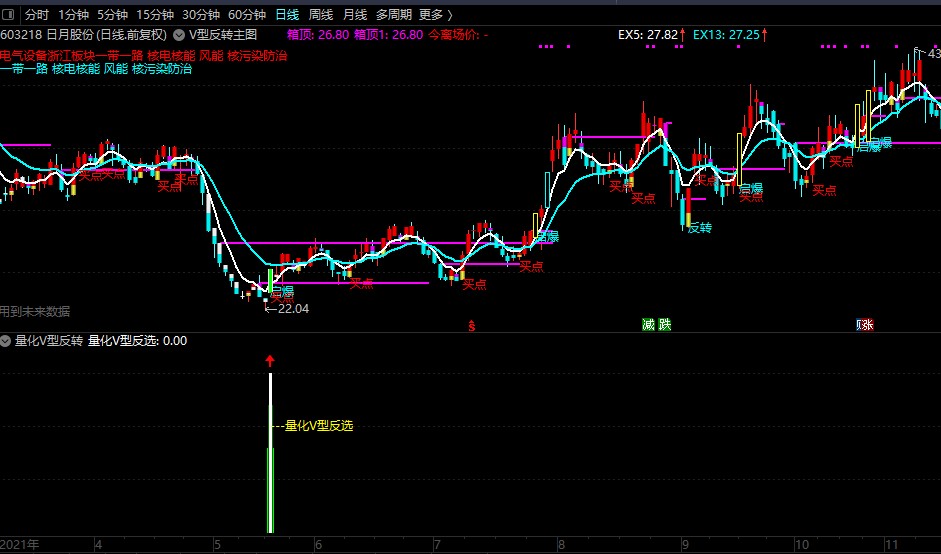Expand the 更多 period options chevron
The width and height of the screenshot is (941, 554).
click(450, 14)
